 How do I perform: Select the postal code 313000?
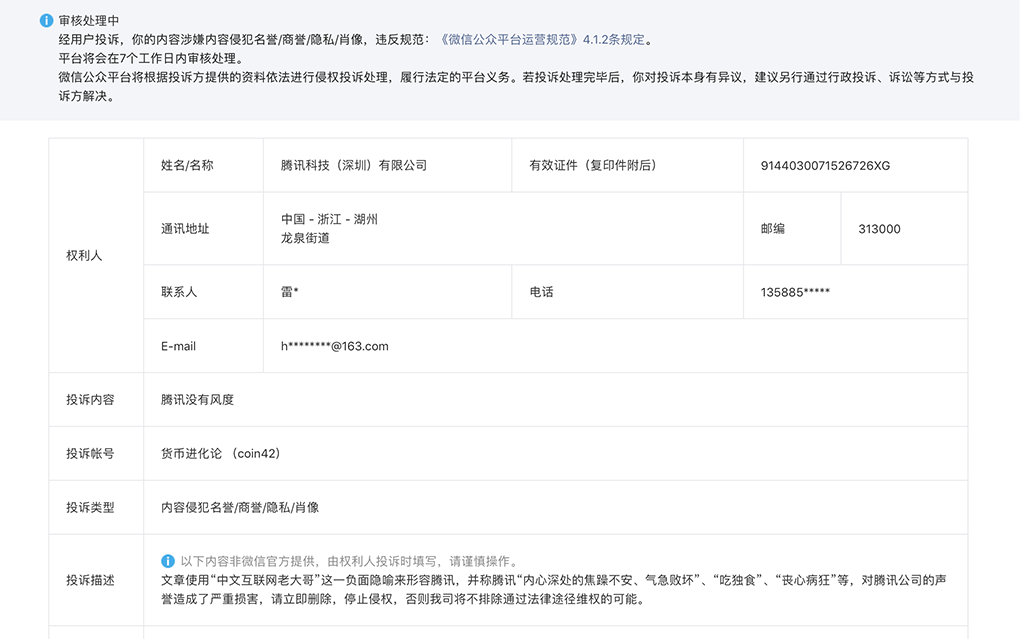coord(879,229)
